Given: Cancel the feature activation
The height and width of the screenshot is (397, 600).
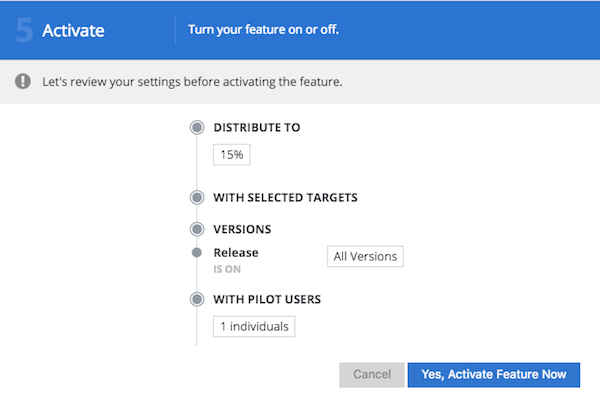Looking at the screenshot, I should click(x=372, y=374).
